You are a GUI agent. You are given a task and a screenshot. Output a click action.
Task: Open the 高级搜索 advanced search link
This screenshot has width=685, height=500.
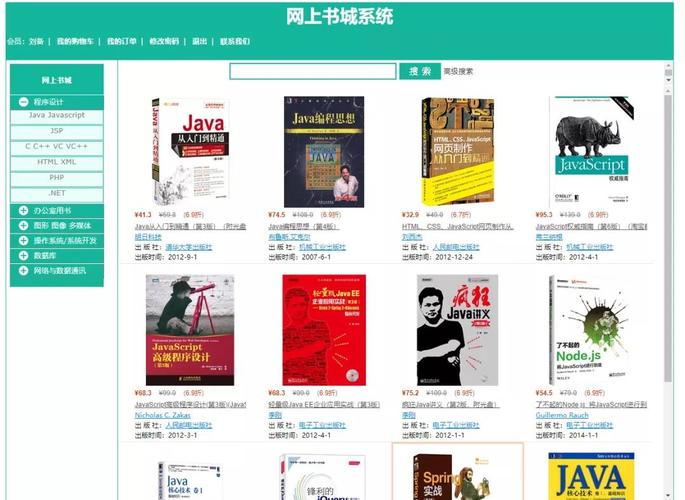click(x=458, y=71)
